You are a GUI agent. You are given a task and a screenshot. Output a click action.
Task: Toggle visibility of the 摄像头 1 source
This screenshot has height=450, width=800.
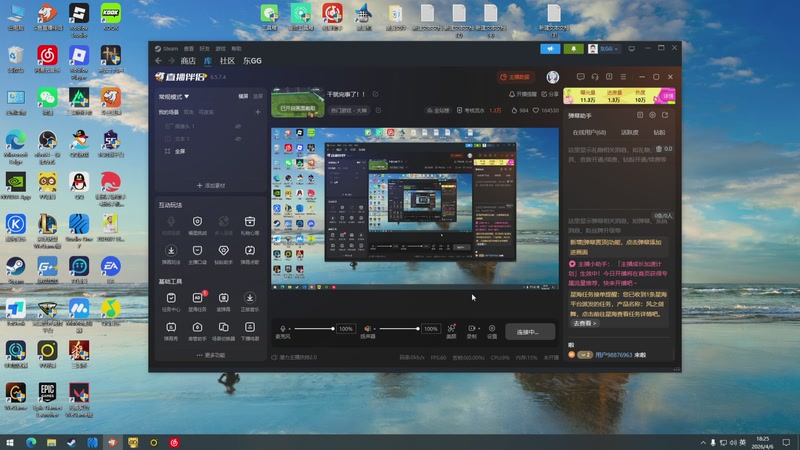click(x=238, y=126)
